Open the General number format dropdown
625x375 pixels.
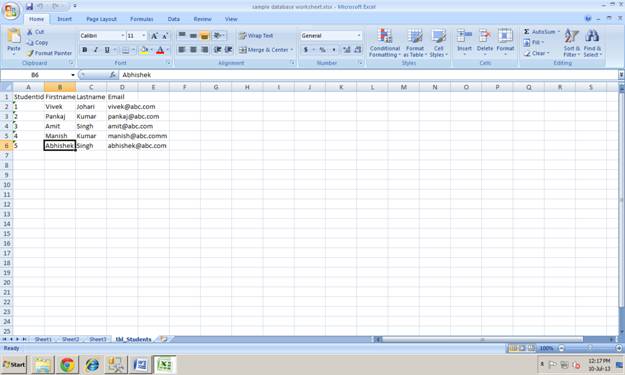pyautogui.click(x=358, y=36)
